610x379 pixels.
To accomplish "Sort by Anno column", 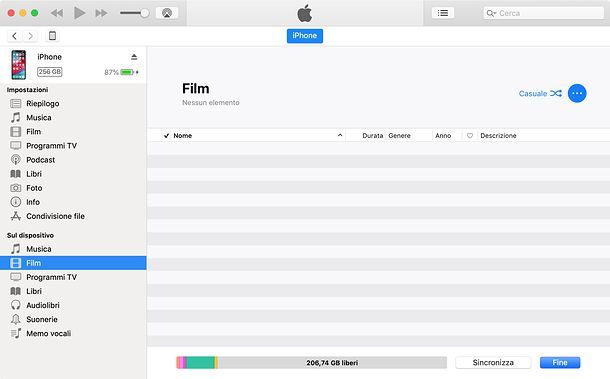I will coord(443,135).
